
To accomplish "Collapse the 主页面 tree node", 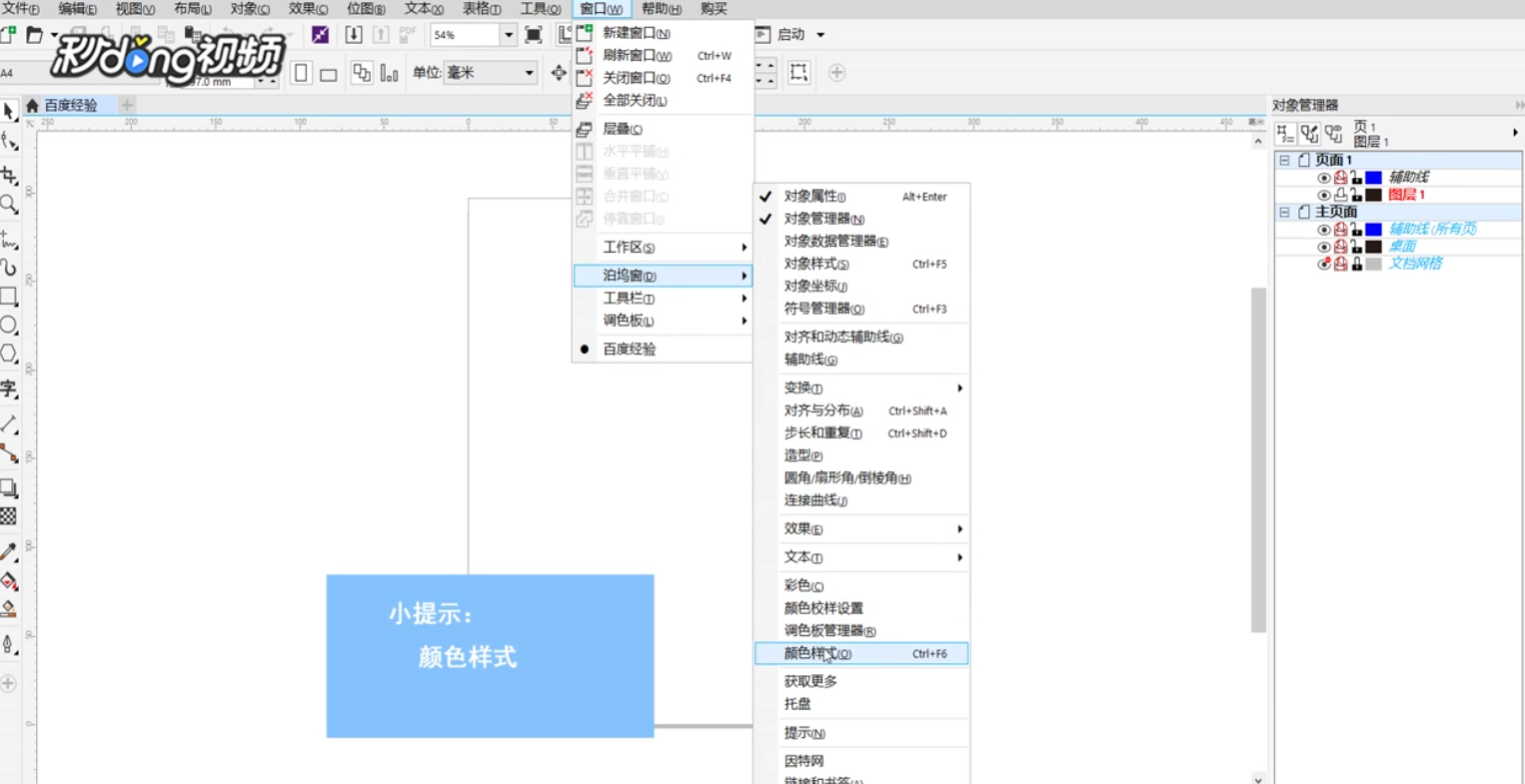I will (x=1284, y=212).
